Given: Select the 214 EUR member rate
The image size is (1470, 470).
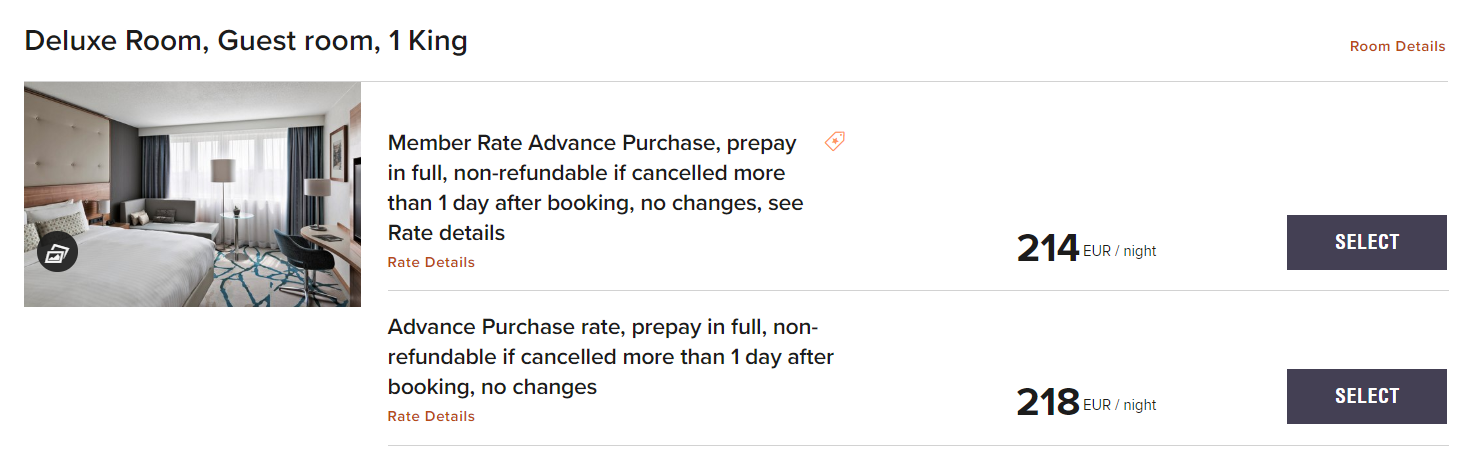Looking at the screenshot, I should click(1366, 242).
